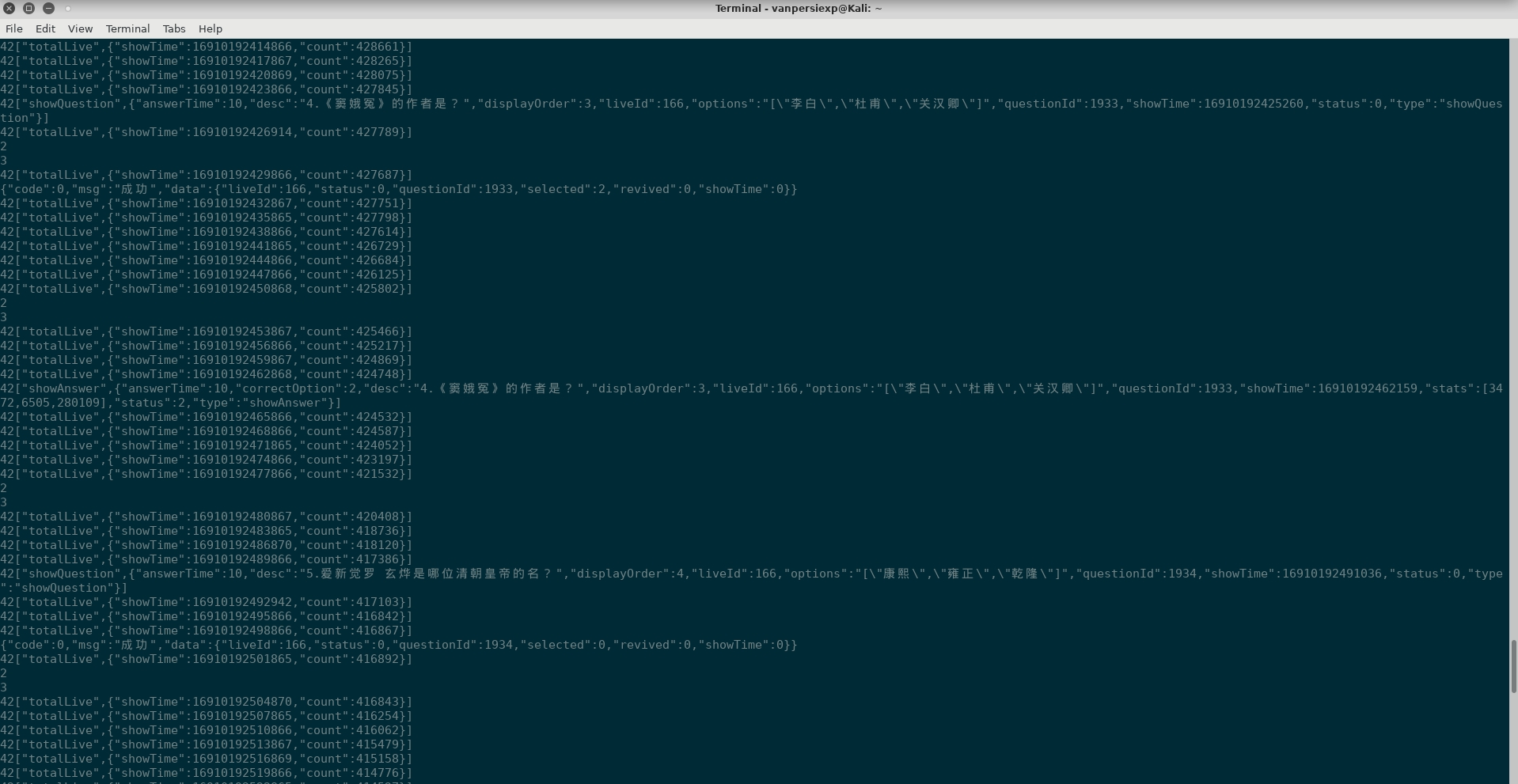Click the totalLive line with count 428075
Image resolution: width=1518 pixels, height=784 pixels.
pos(206,75)
